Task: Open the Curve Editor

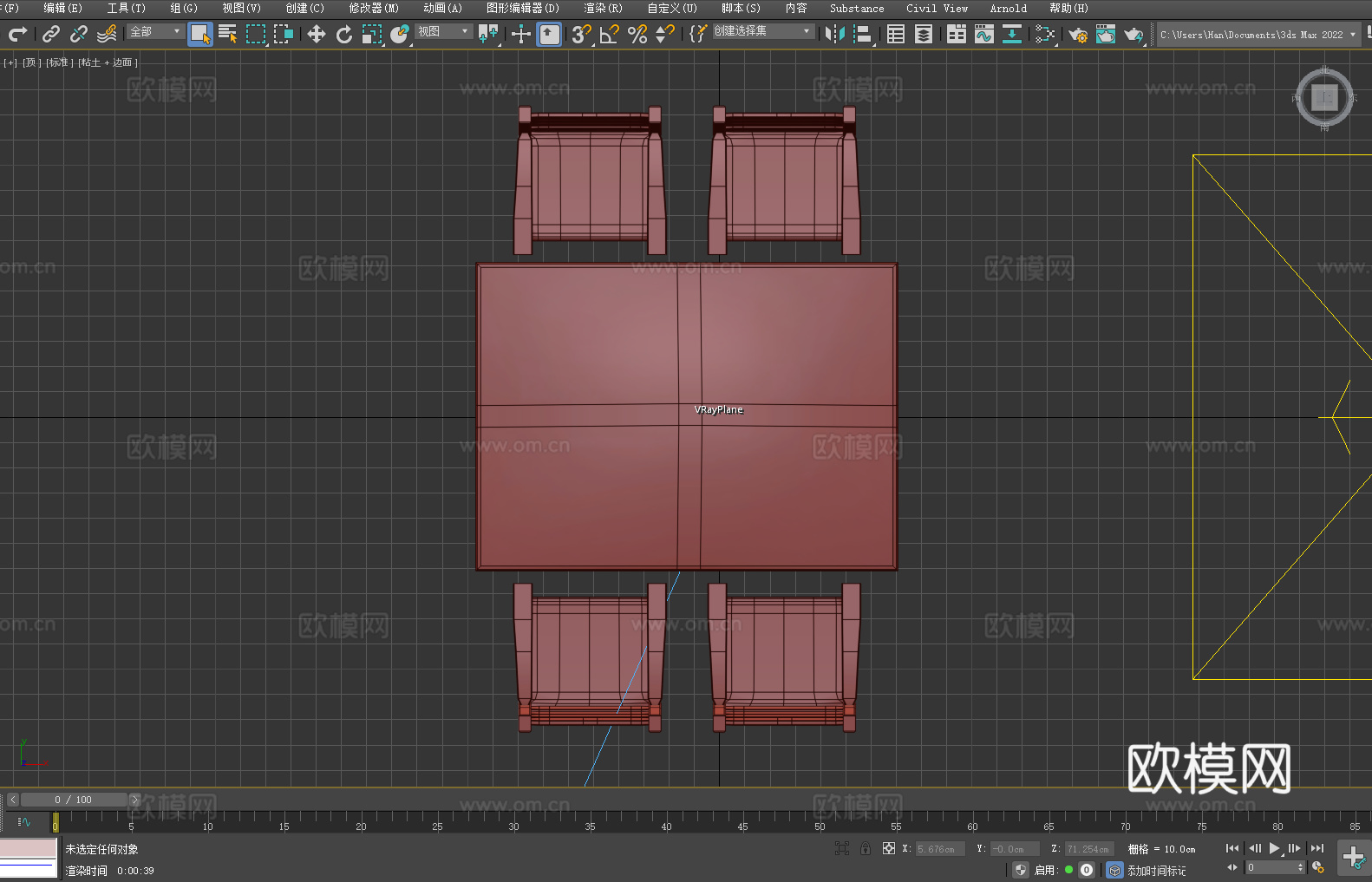Action: (984, 34)
